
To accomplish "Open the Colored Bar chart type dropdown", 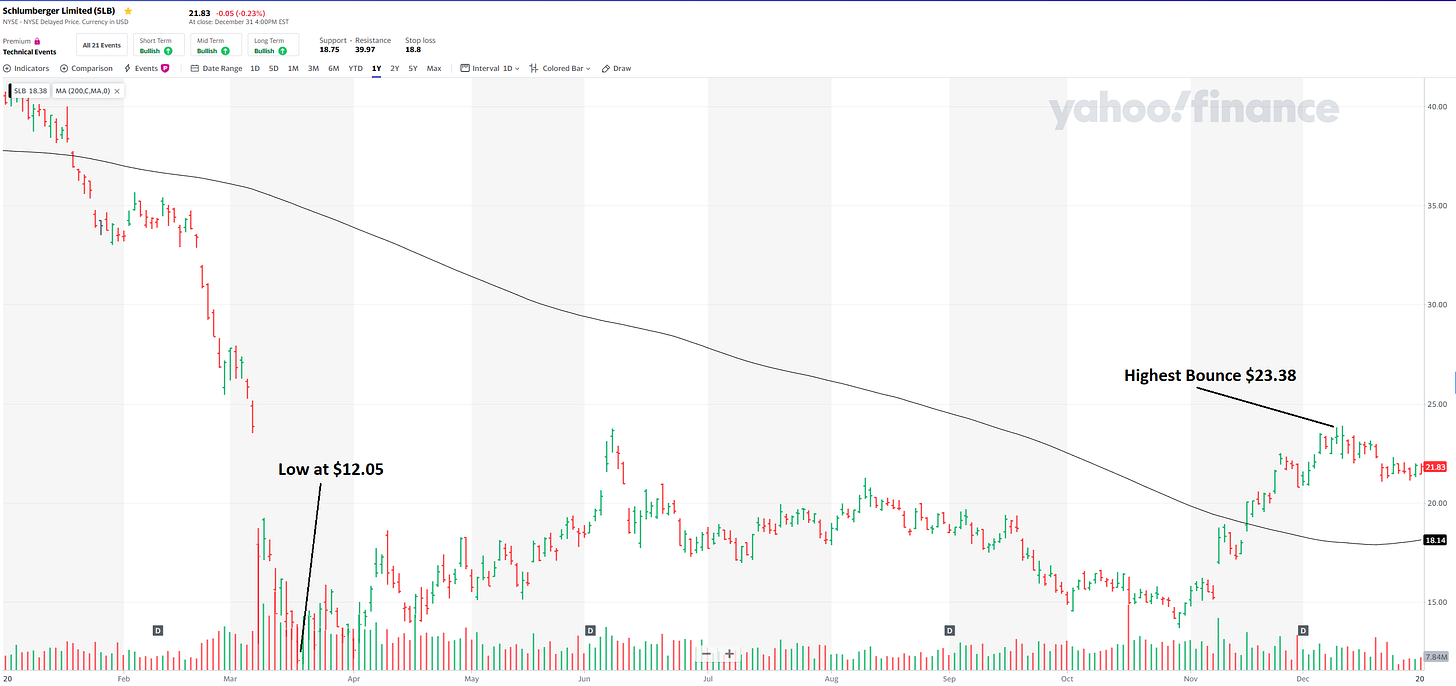I will (x=561, y=68).
